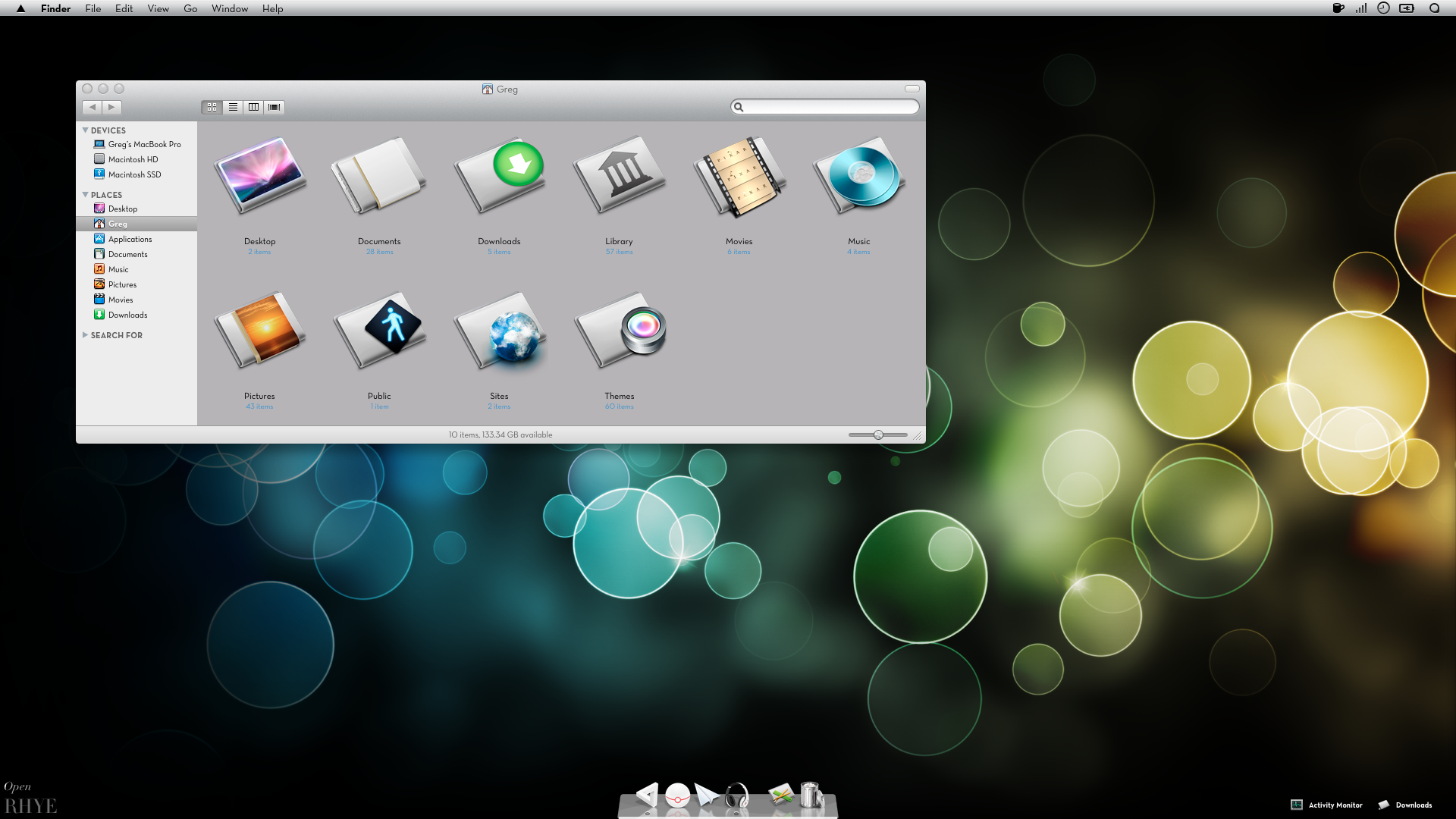Switch to list view mode
Screen dimensions: 1456x819
tap(233, 107)
